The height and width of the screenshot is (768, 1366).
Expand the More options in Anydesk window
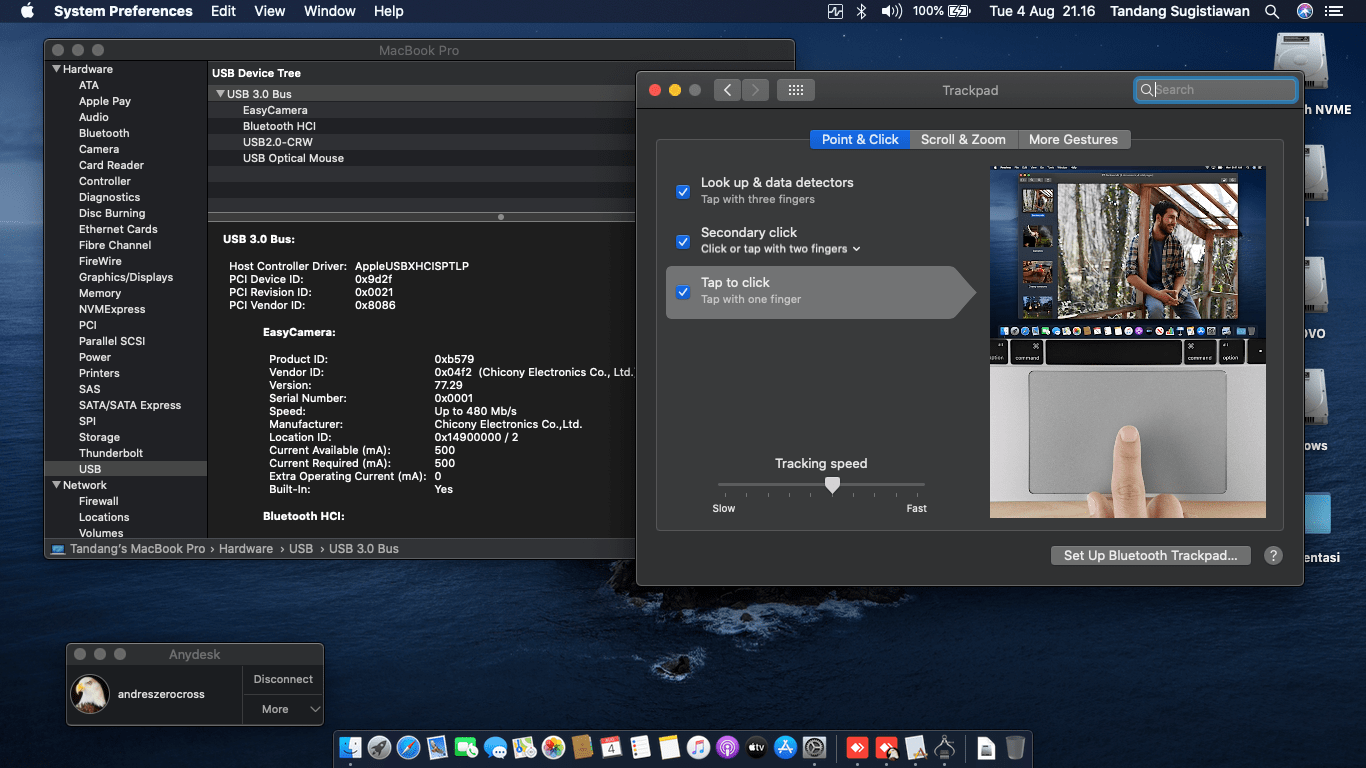283,710
